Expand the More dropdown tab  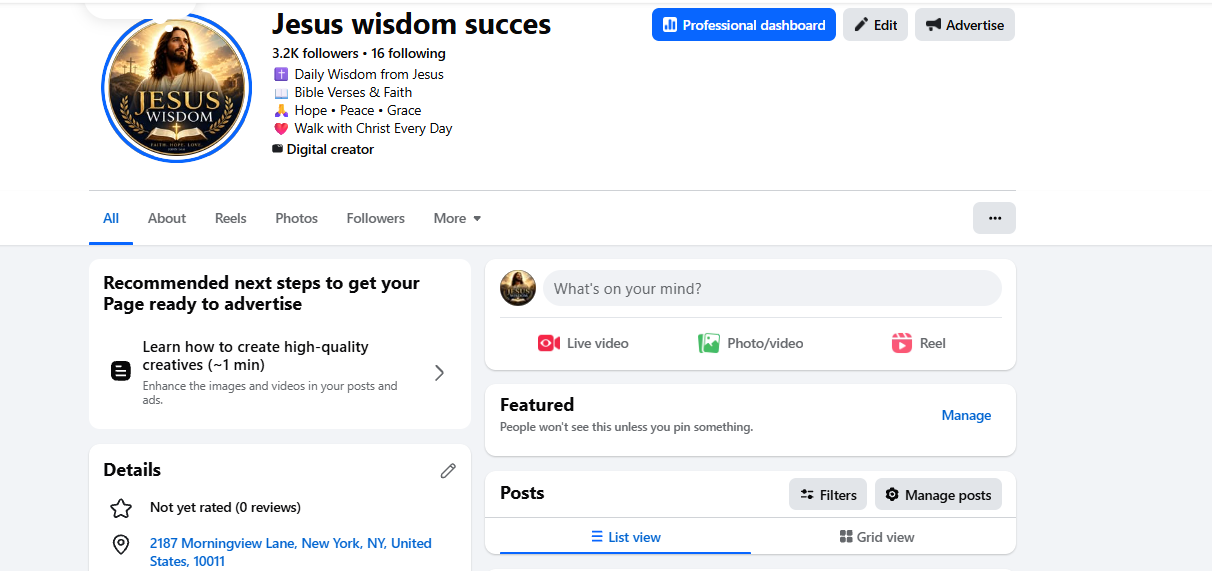[x=457, y=218]
